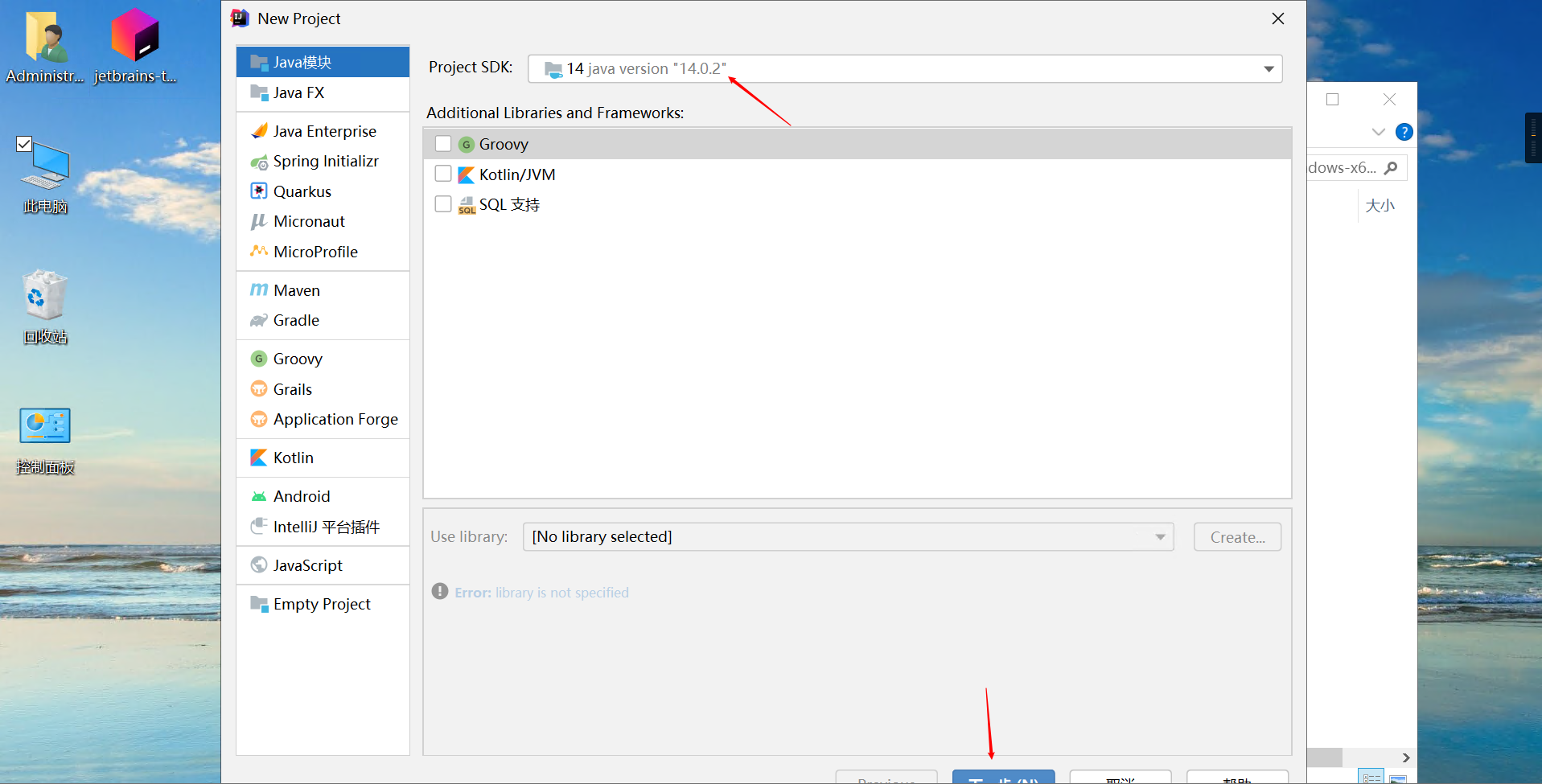Select Gradle project type
Viewport: 1542px width, 784px height.
(323, 320)
